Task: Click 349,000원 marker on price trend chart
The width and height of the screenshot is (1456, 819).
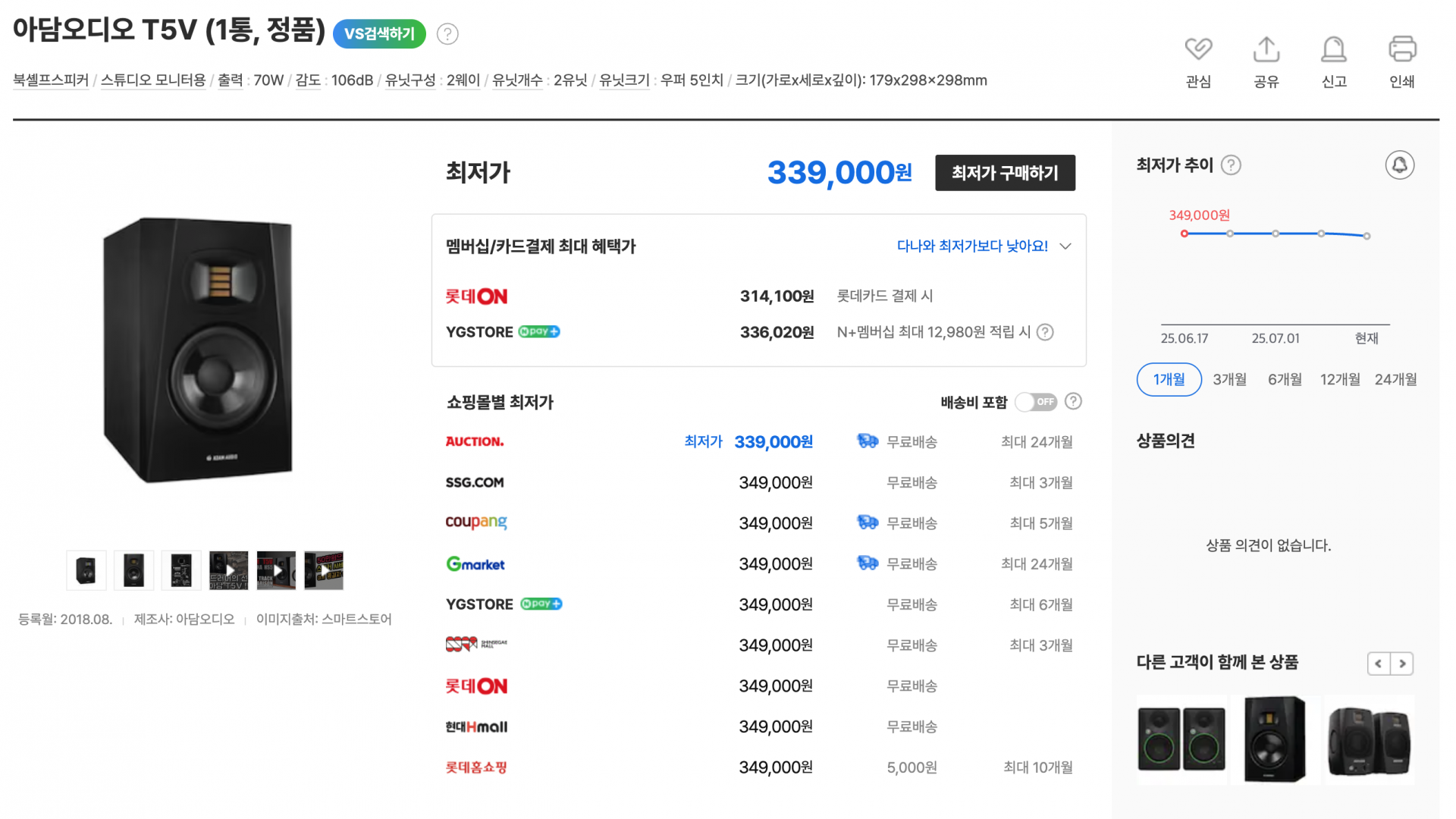Action: point(1185,234)
